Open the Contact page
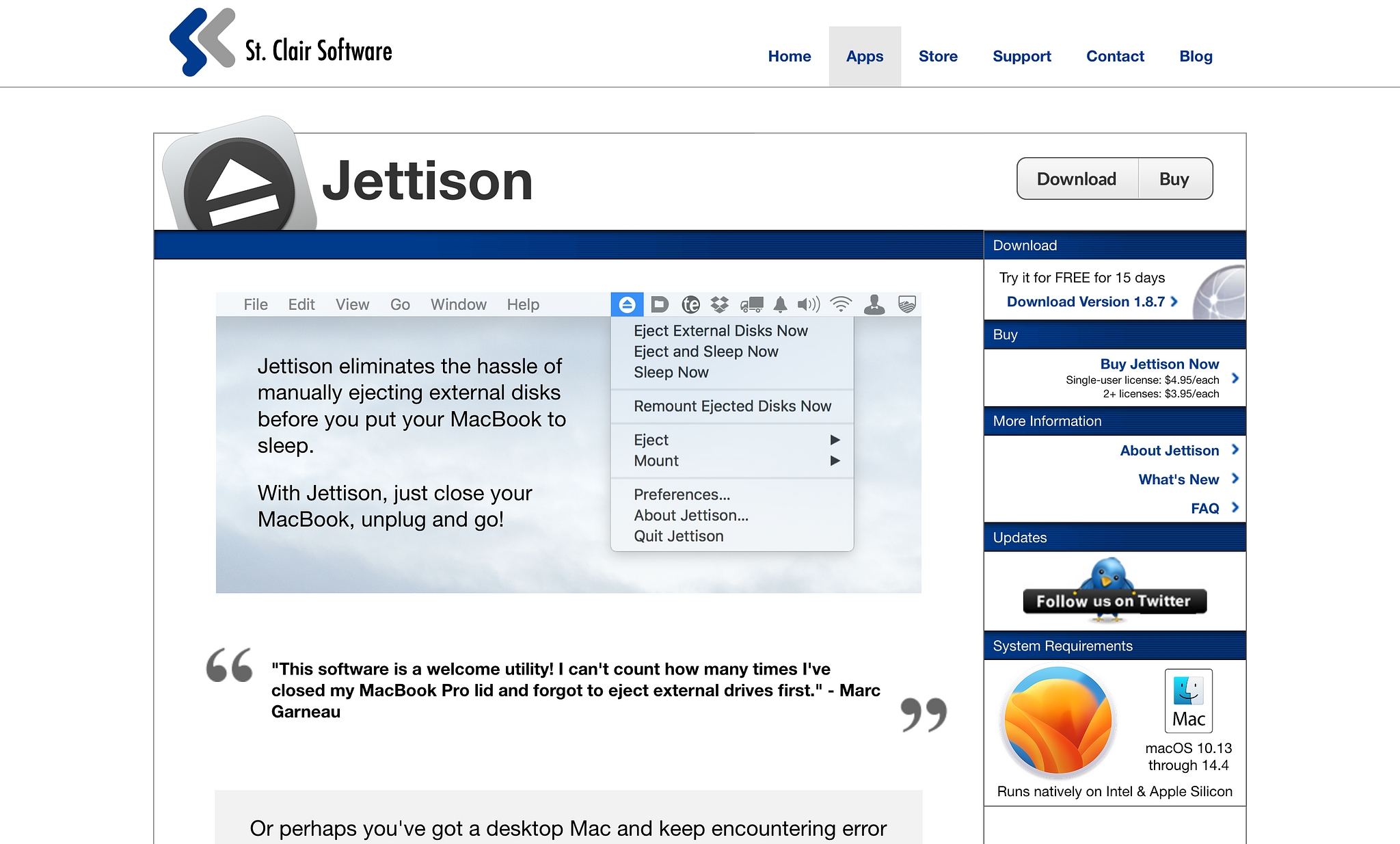 [1115, 56]
